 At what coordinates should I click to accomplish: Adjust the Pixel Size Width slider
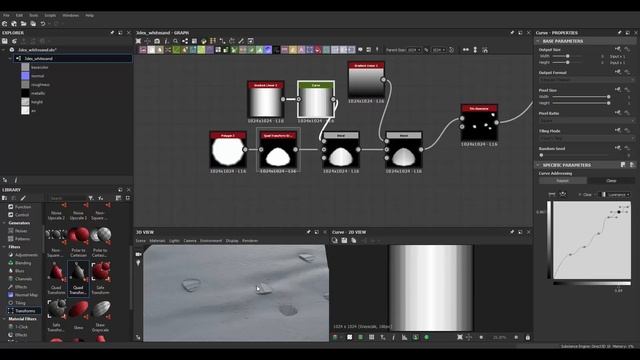point(581,97)
